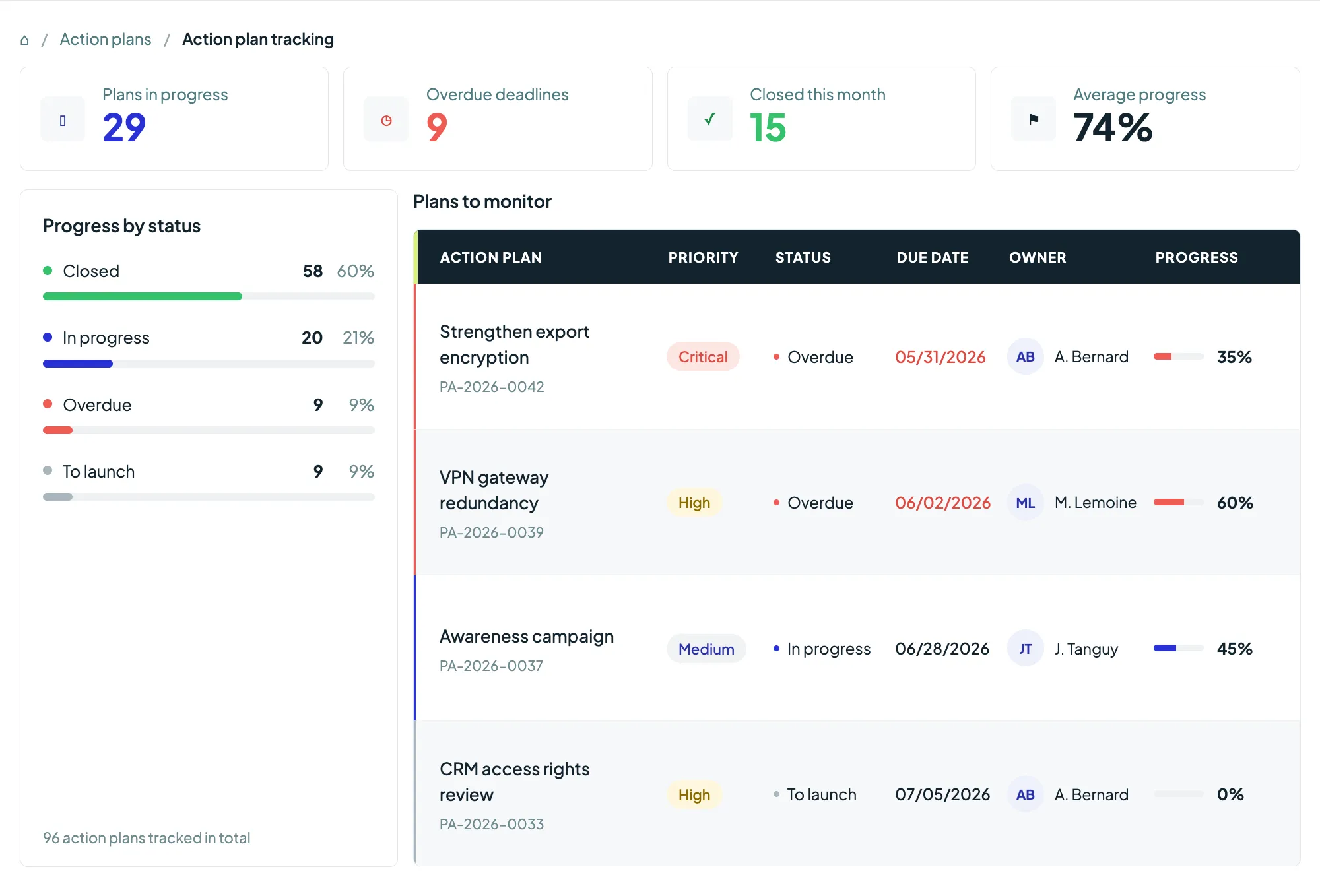Open the Action plans breadcrumb link

pyautogui.click(x=106, y=40)
